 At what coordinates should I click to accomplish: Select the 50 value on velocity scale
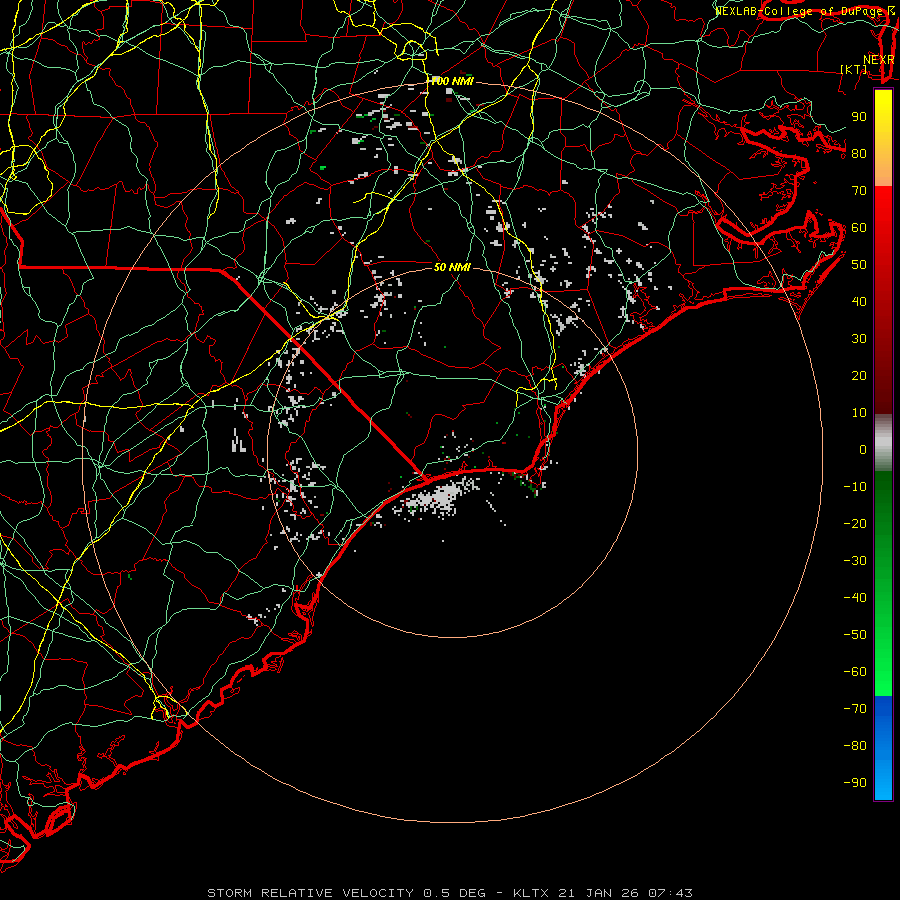pos(859,265)
